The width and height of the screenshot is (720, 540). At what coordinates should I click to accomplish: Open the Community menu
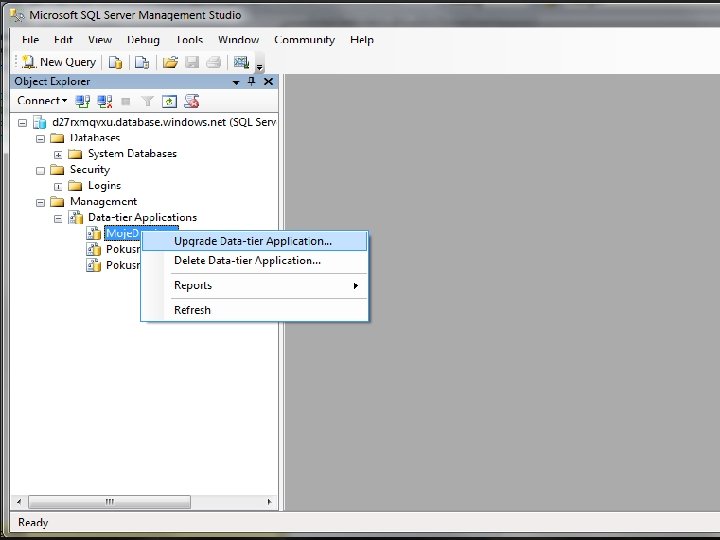(304, 40)
